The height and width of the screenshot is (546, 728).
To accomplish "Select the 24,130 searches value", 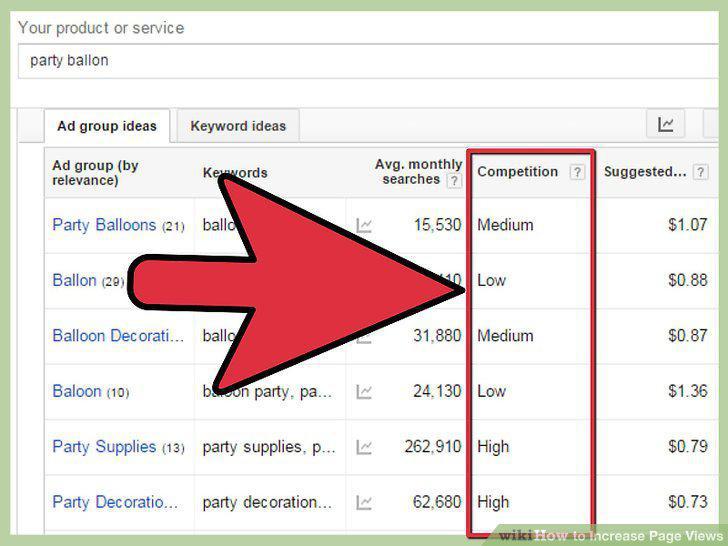I will click(437, 391).
